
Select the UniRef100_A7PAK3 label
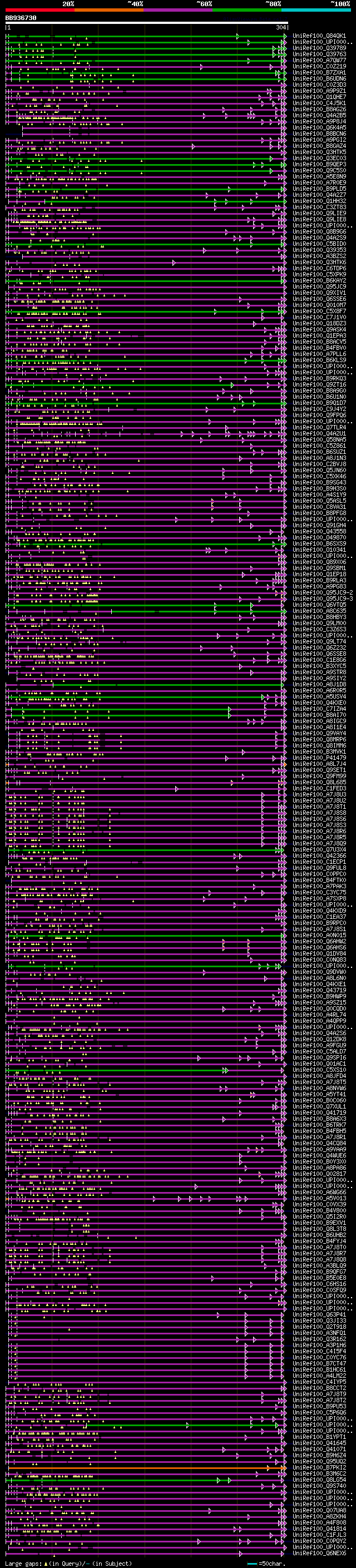tap(319, 886)
